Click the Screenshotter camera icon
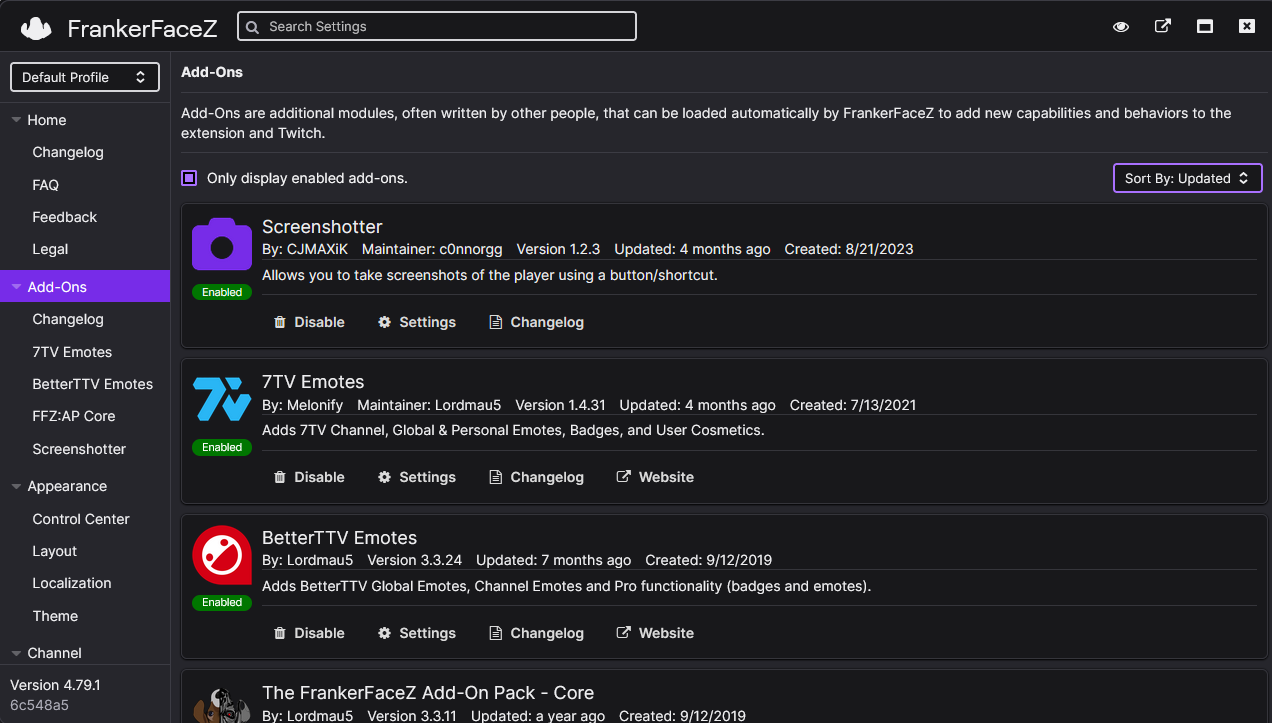Image resolution: width=1272 pixels, height=723 pixels. coord(222,244)
